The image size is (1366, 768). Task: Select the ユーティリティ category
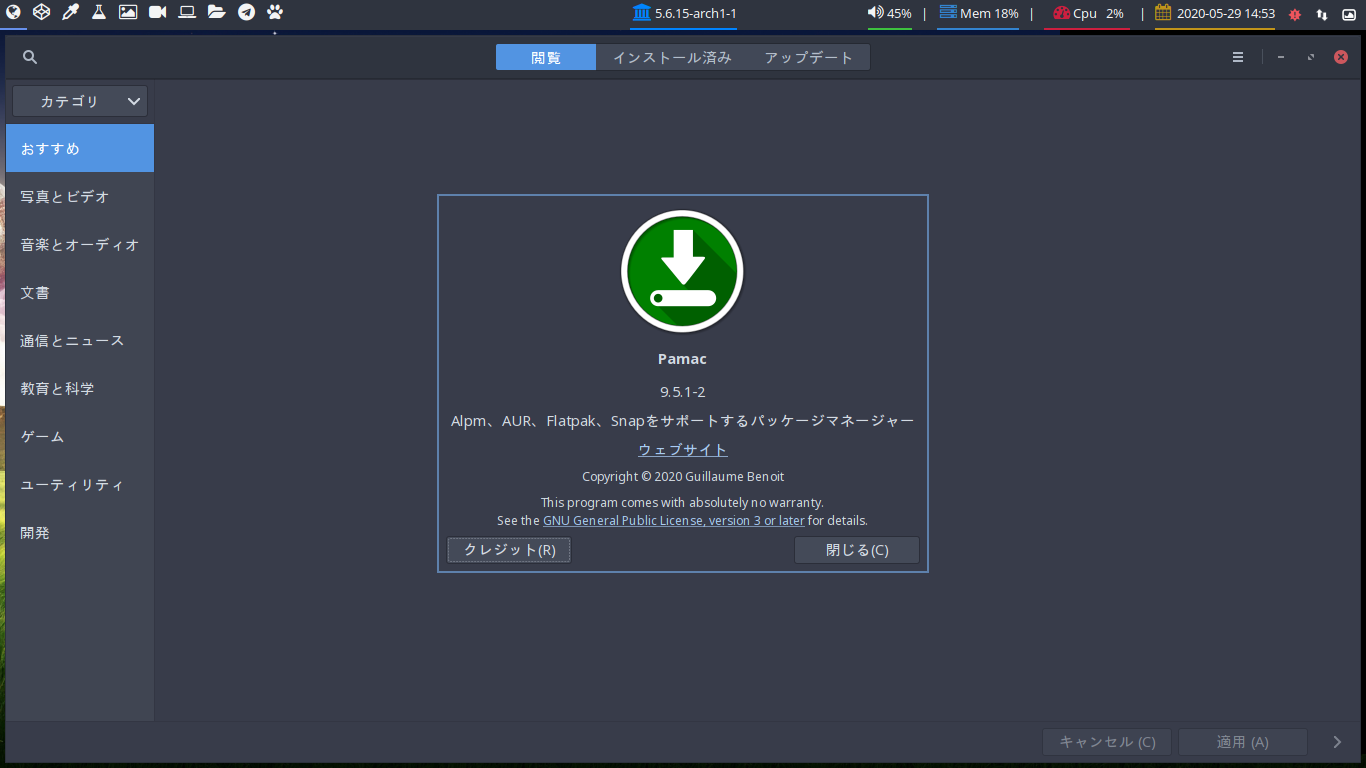pyautogui.click(x=80, y=484)
